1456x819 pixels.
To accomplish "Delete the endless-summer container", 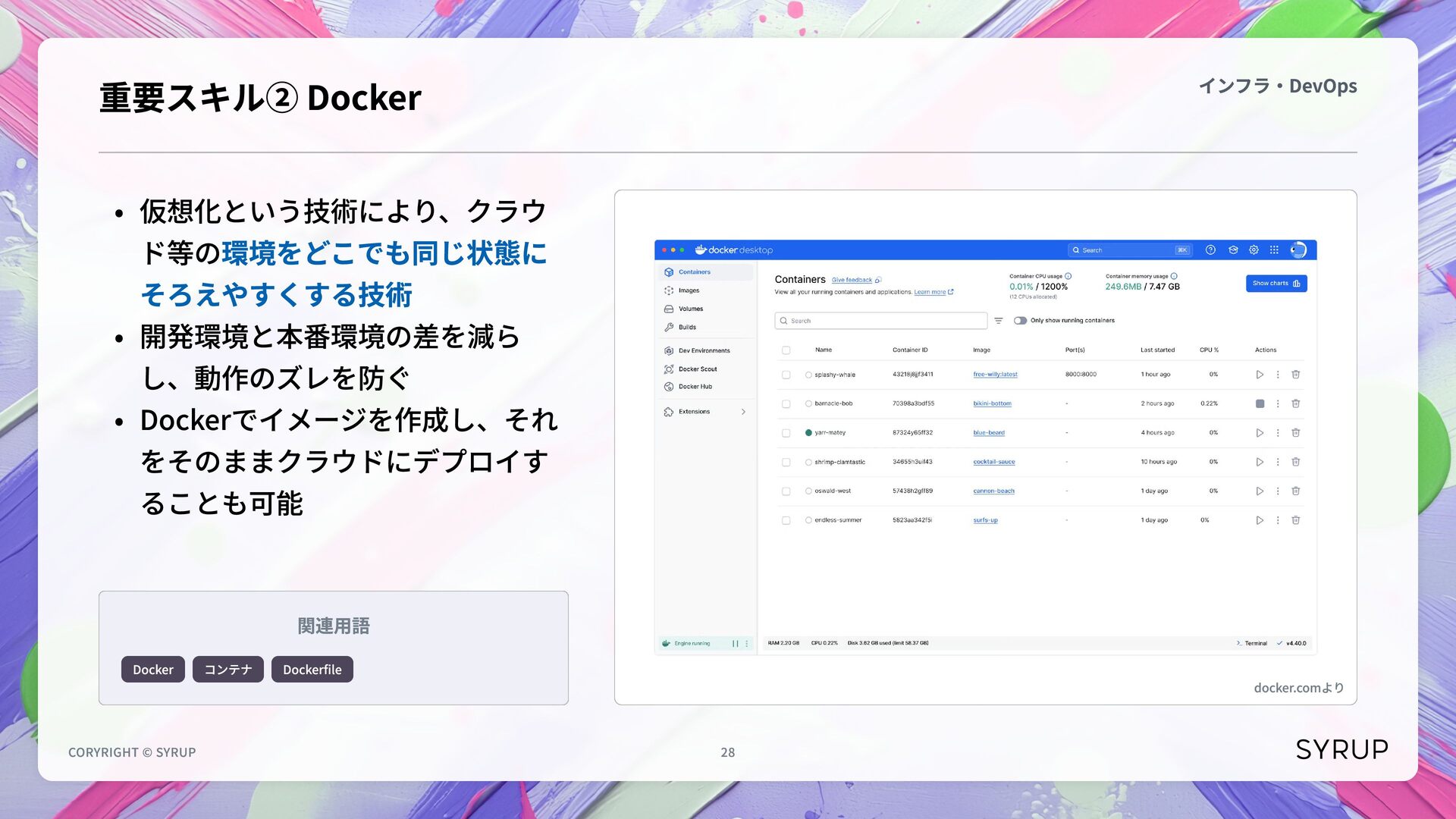I will tap(1296, 520).
